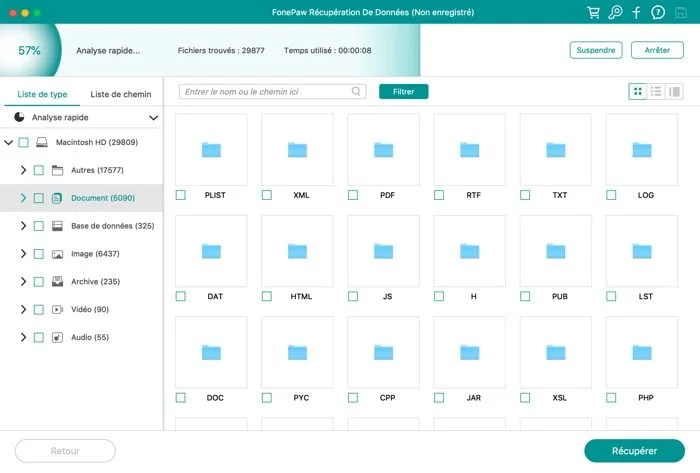Click the register key icon
700x473 pixels.
pos(615,12)
